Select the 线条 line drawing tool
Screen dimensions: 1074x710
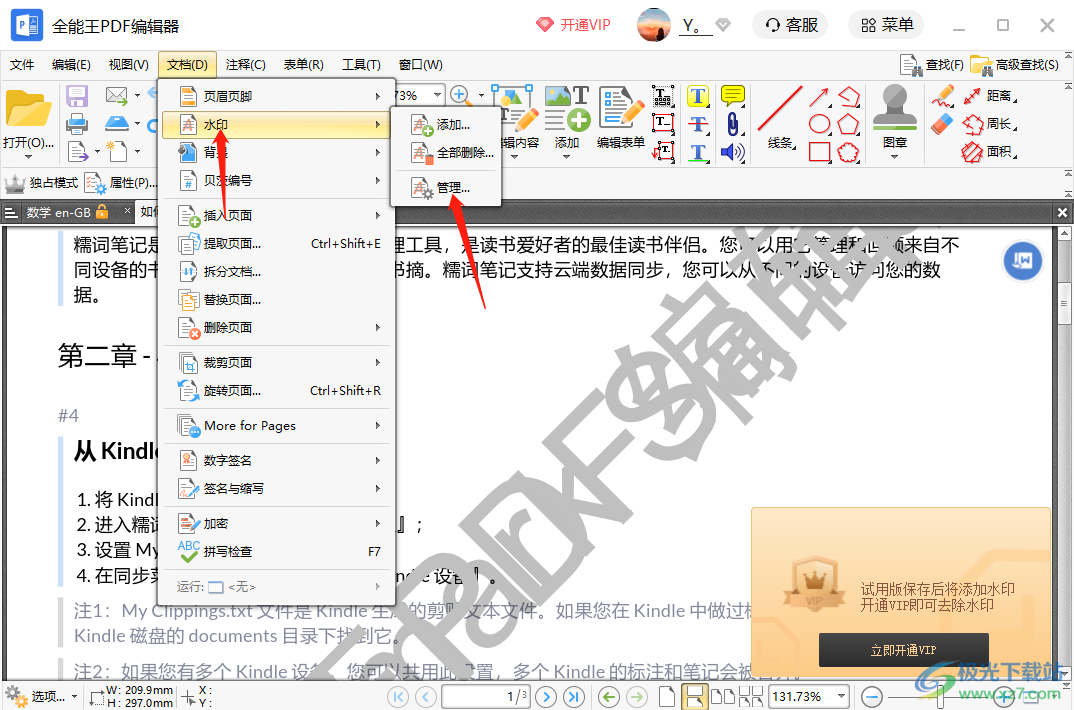pyautogui.click(x=780, y=116)
